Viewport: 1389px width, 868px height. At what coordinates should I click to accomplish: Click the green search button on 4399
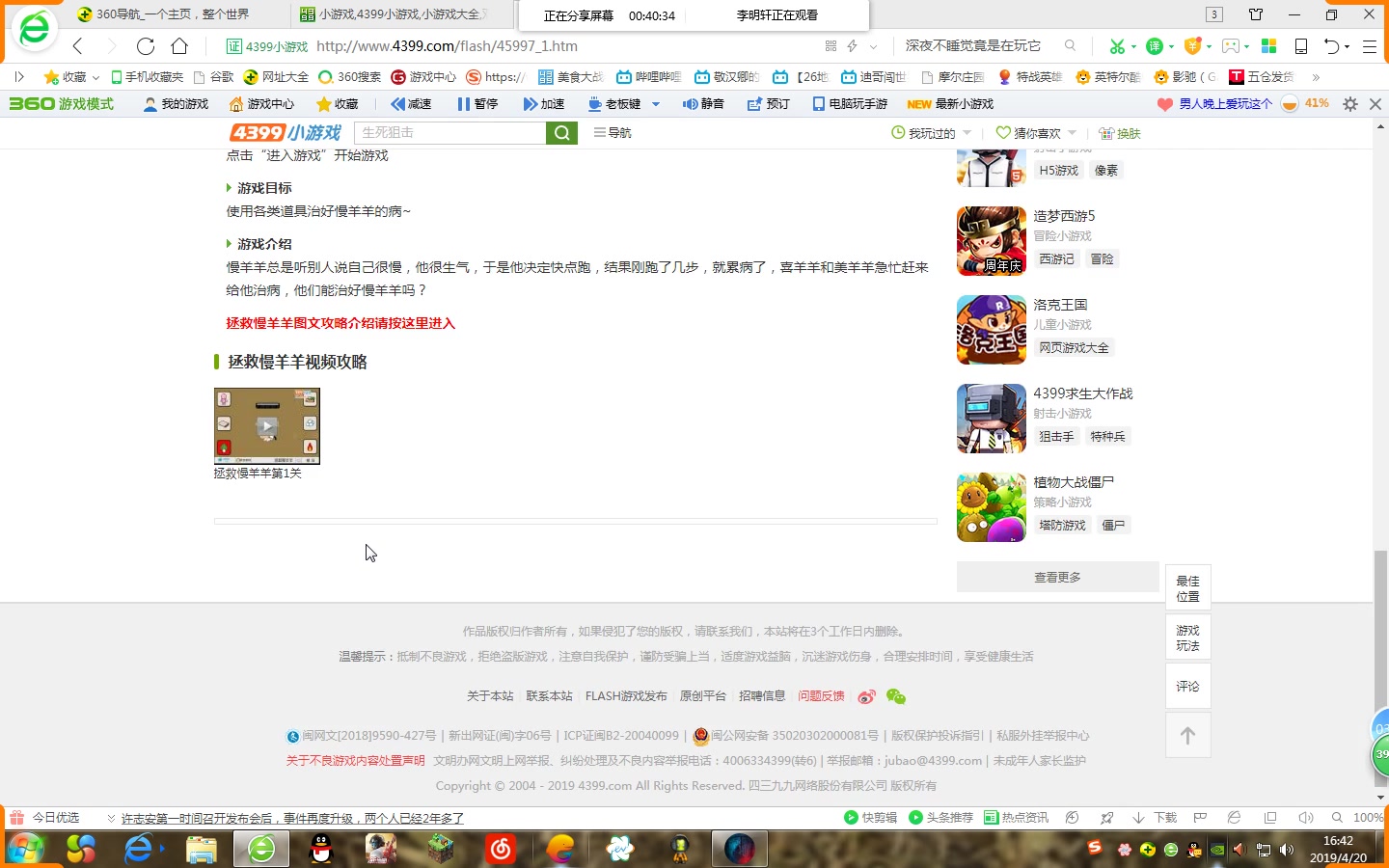click(561, 133)
